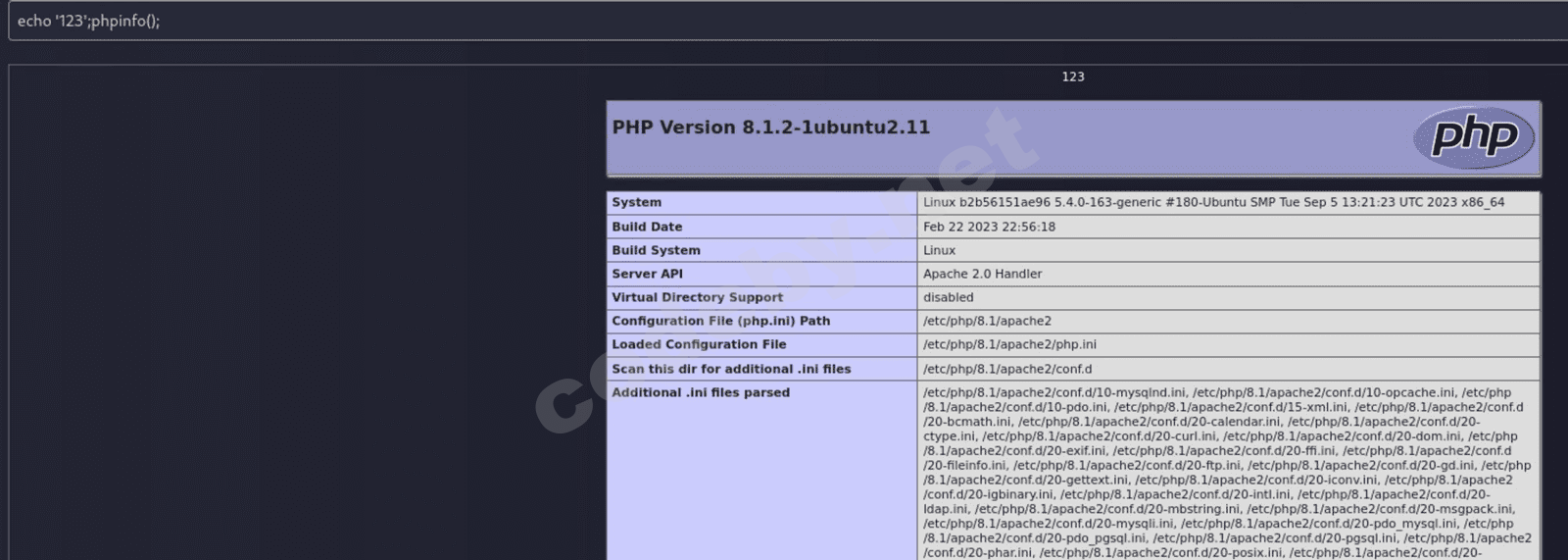Click the 'Linux' Build System value

click(939, 250)
